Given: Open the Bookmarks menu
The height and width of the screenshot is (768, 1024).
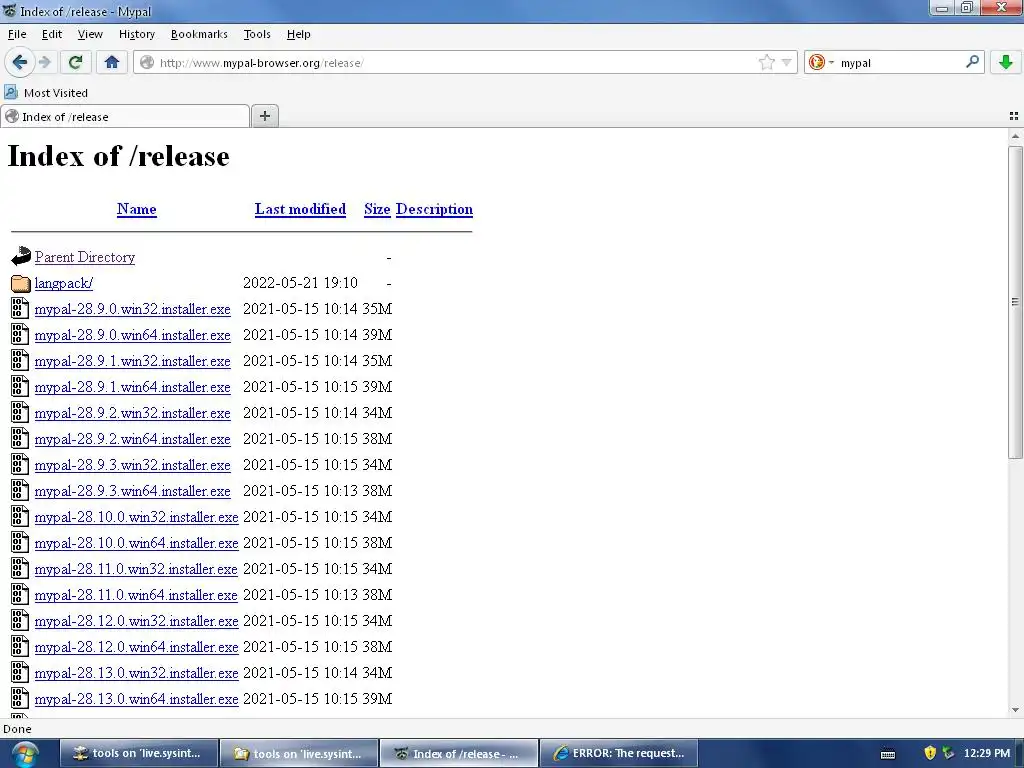Looking at the screenshot, I should click(199, 34).
